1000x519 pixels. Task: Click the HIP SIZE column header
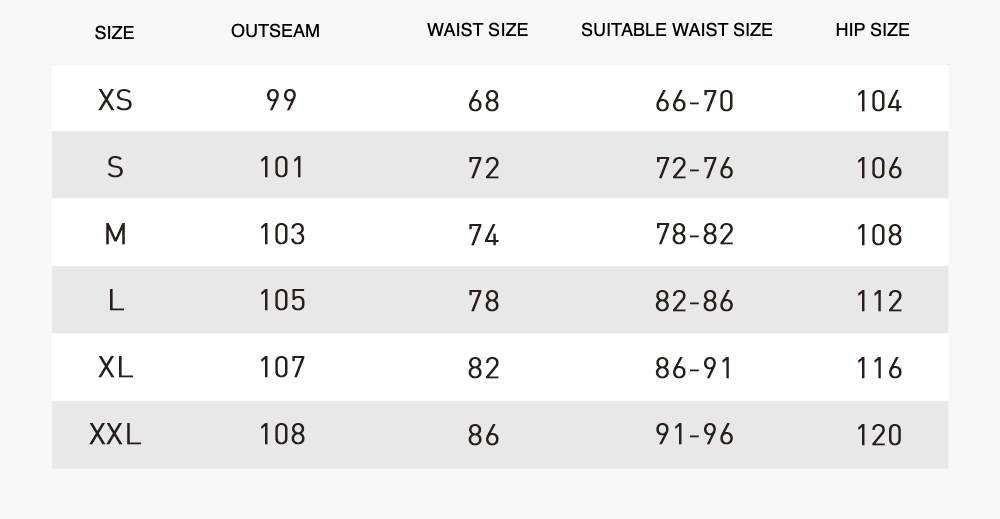[872, 30]
